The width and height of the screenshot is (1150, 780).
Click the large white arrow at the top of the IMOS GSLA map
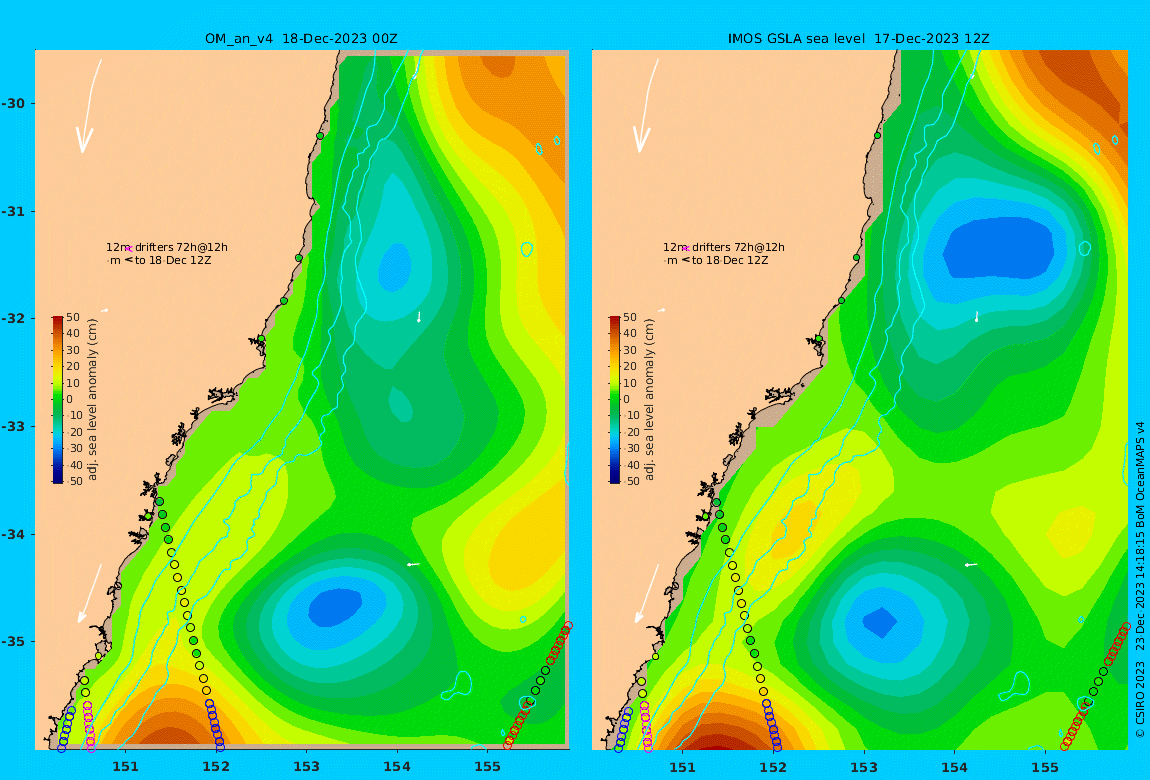pos(646,106)
